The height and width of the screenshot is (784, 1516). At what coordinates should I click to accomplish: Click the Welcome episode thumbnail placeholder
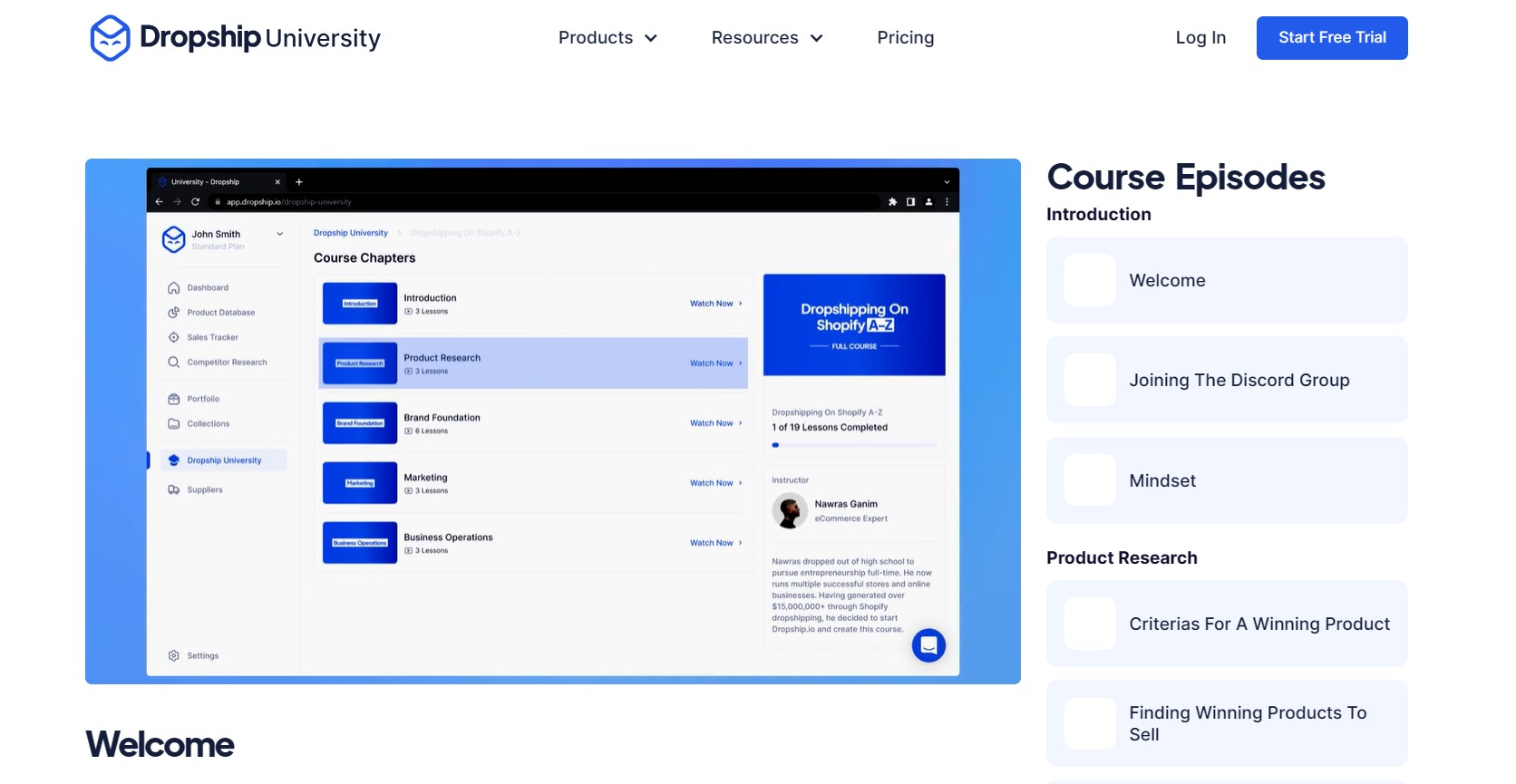point(1090,280)
